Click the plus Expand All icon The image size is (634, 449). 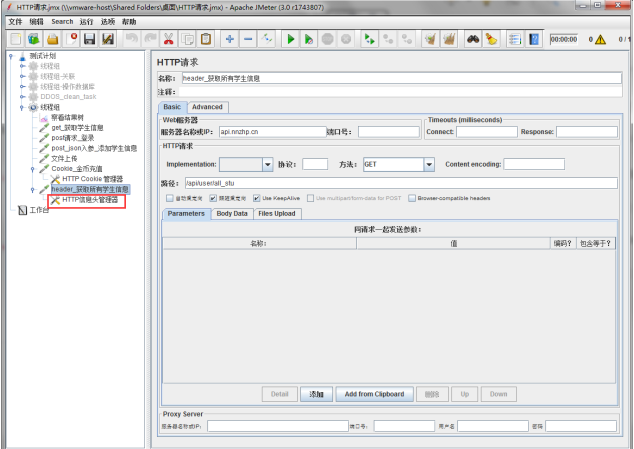229,39
